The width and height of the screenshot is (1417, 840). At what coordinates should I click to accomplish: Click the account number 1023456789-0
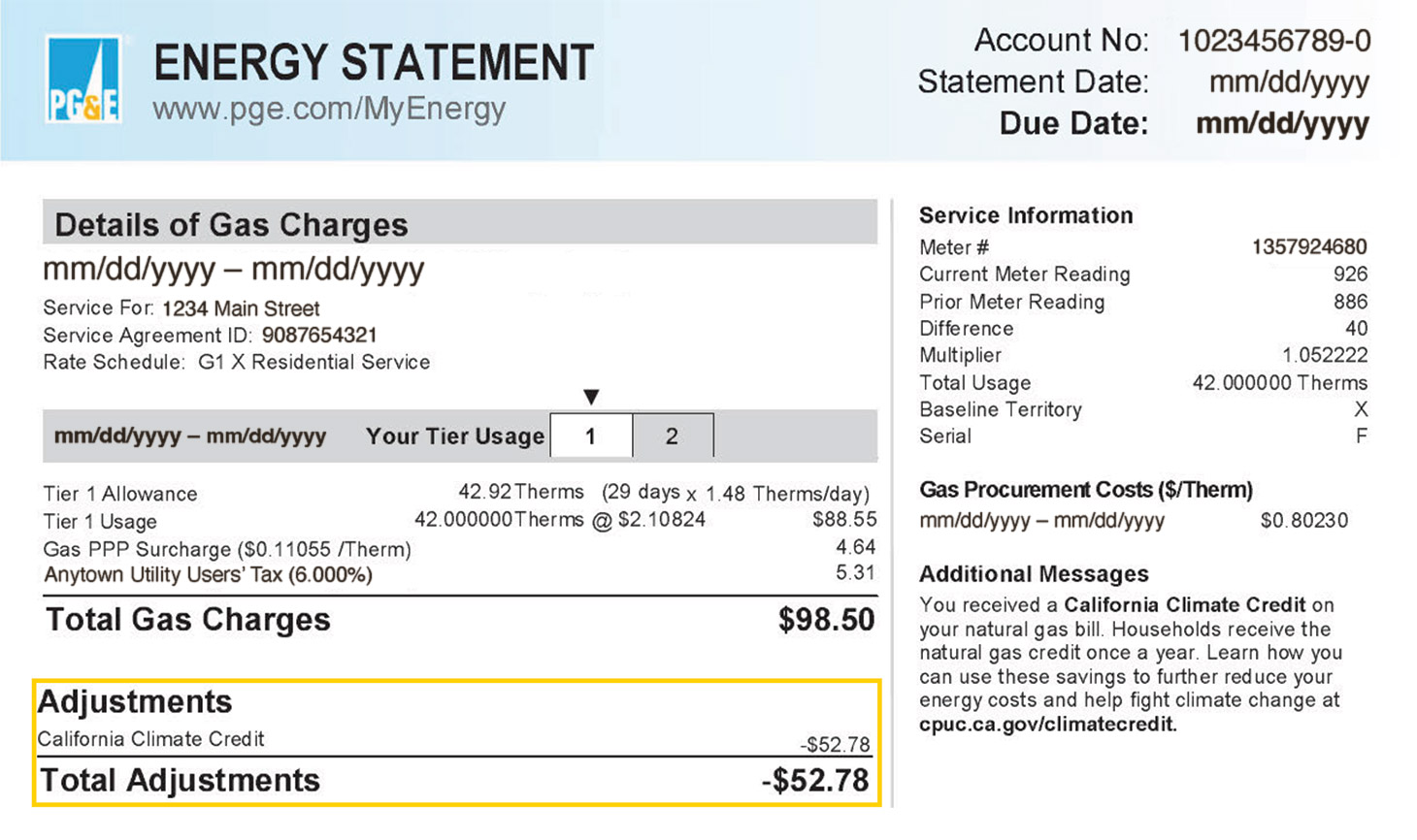click(x=1273, y=41)
